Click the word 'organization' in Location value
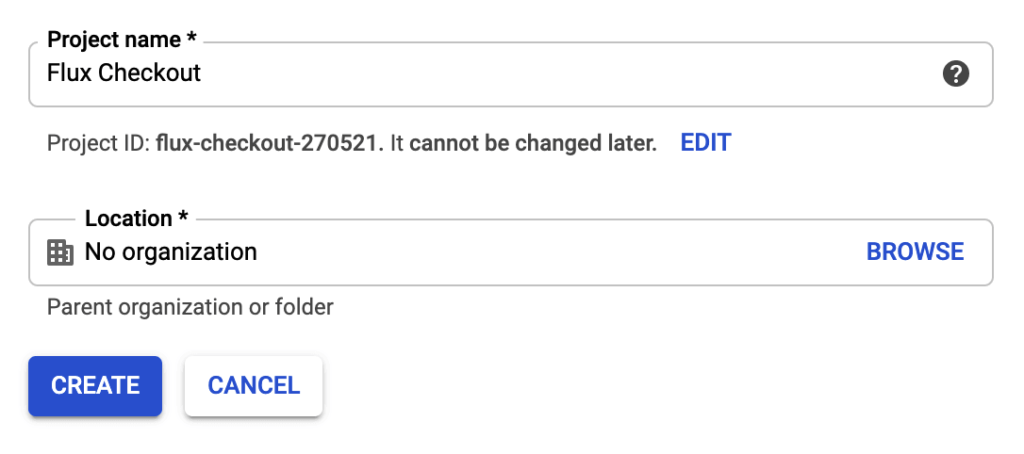The height and width of the screenshot is (454, 1024). 190,252
